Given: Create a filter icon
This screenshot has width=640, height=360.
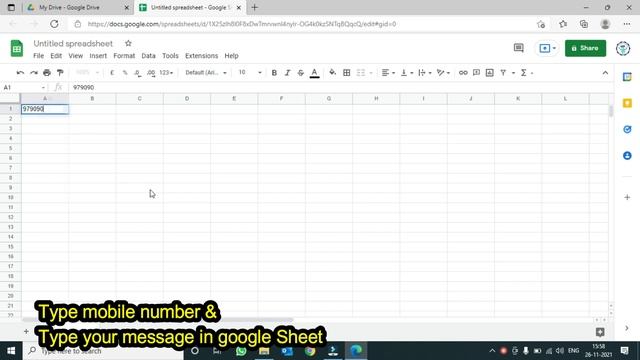Looking at the screenshot, I should (x=503, y=73).
